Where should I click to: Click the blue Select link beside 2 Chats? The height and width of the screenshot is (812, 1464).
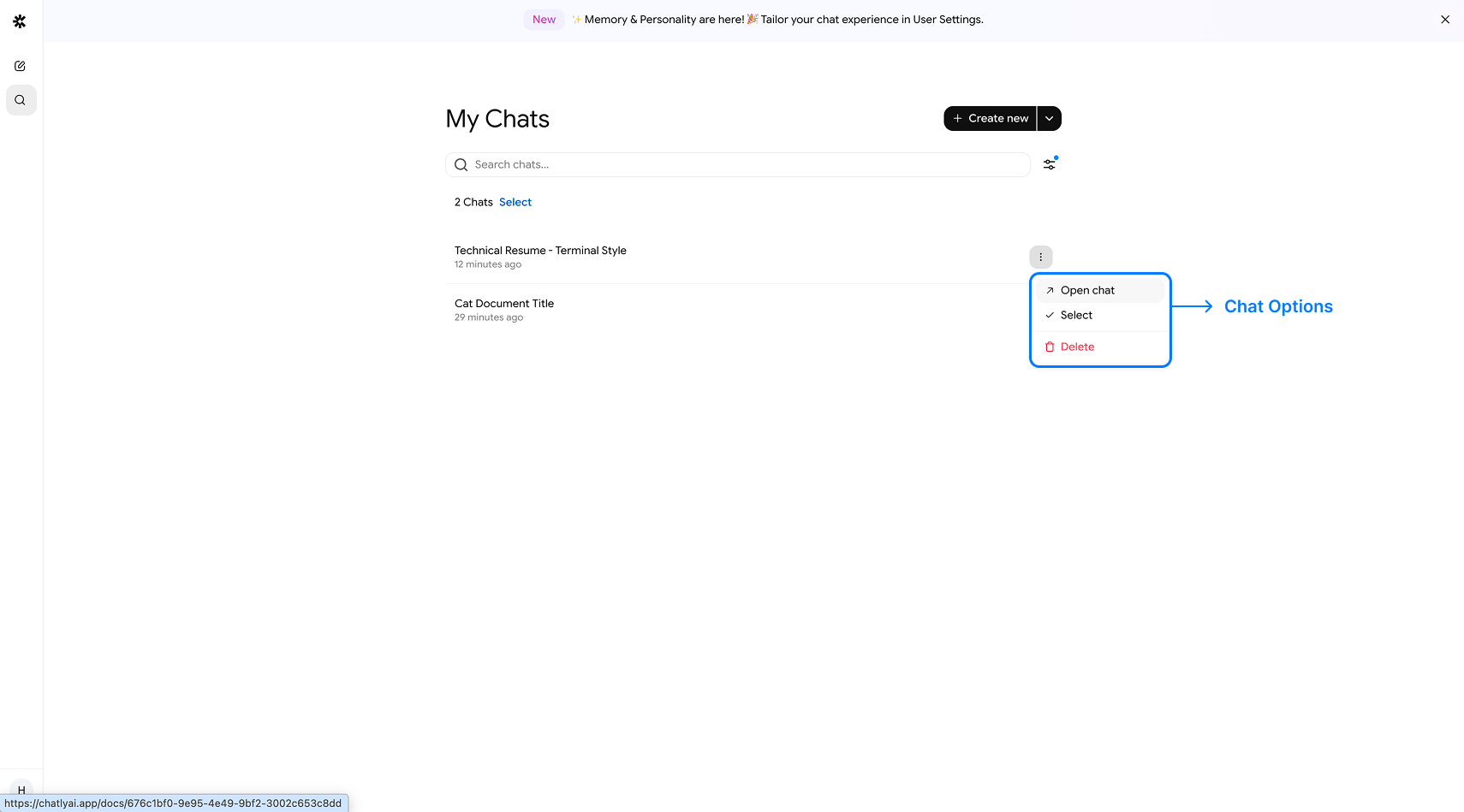pos(515,203)
